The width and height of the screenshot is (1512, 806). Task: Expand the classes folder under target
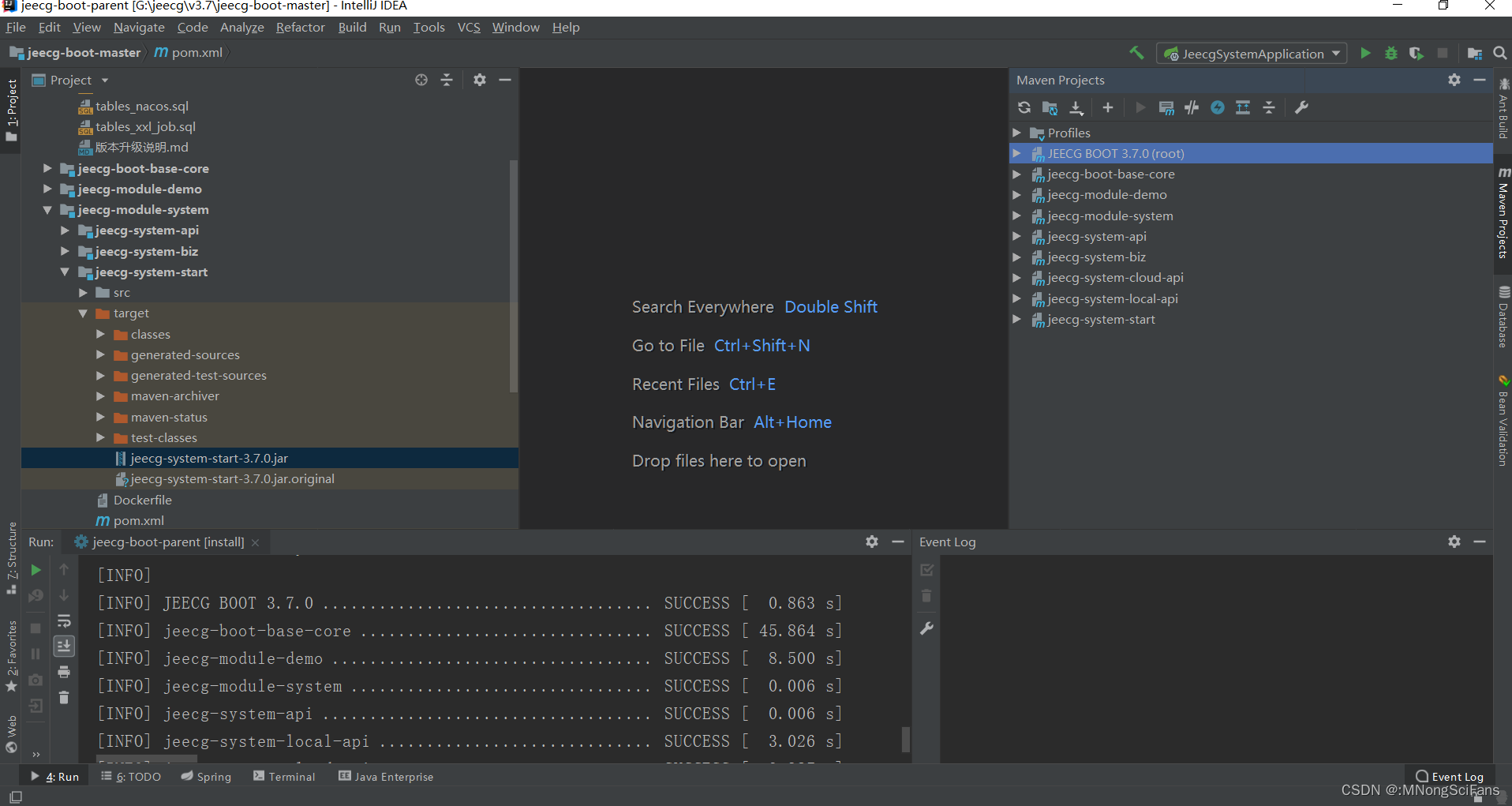pos(100,334)
